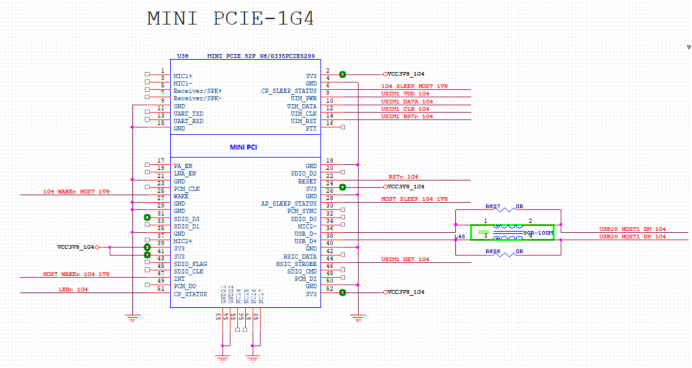Click the MINI PCI label inside the connector

tap(243, 147)
